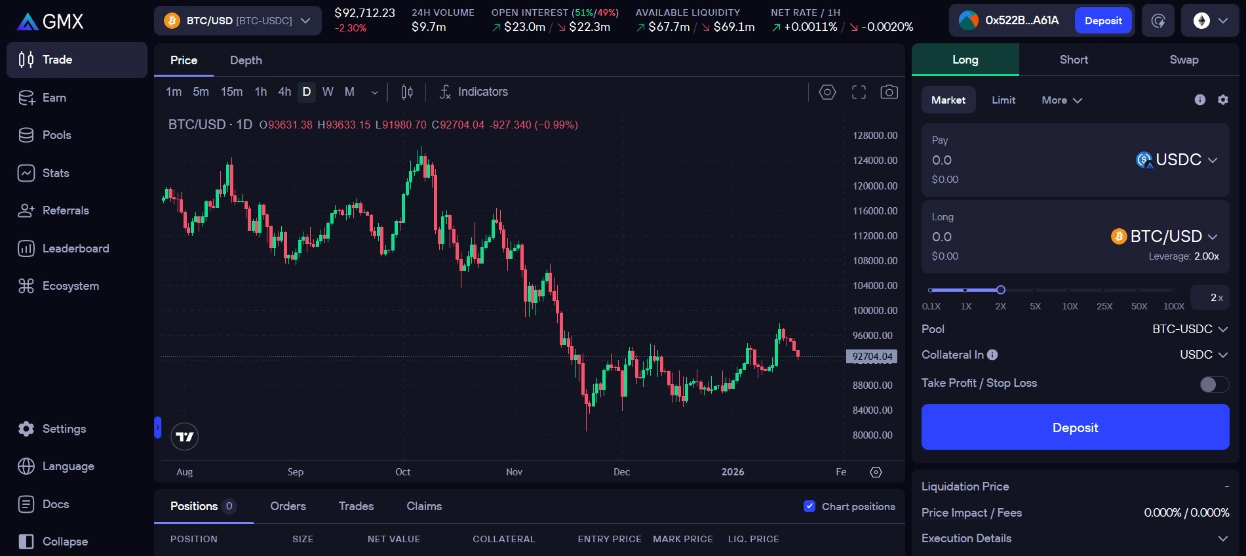Expand Execution Details section

[1075, 539]
